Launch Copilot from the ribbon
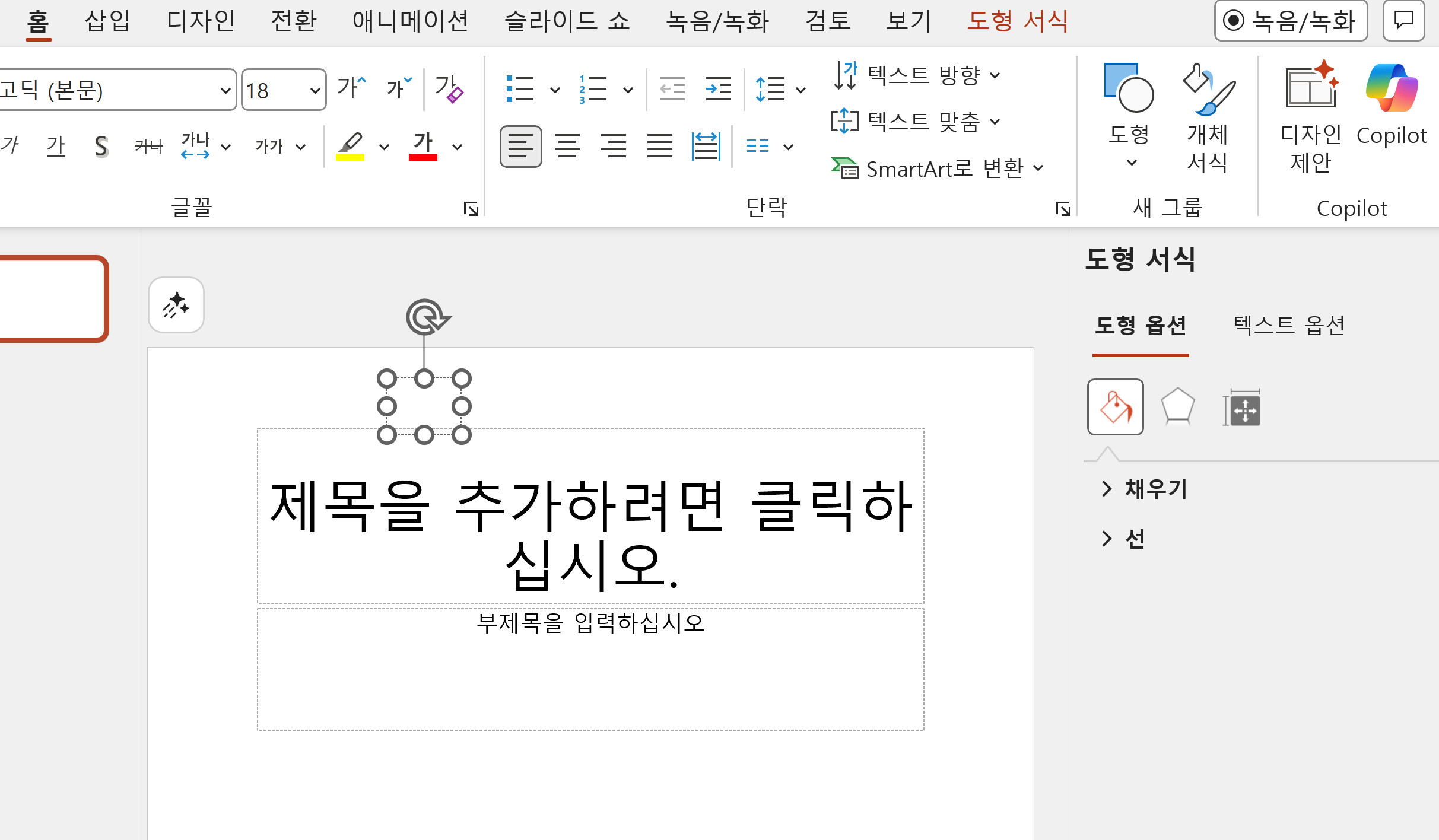 [1392, 104]
